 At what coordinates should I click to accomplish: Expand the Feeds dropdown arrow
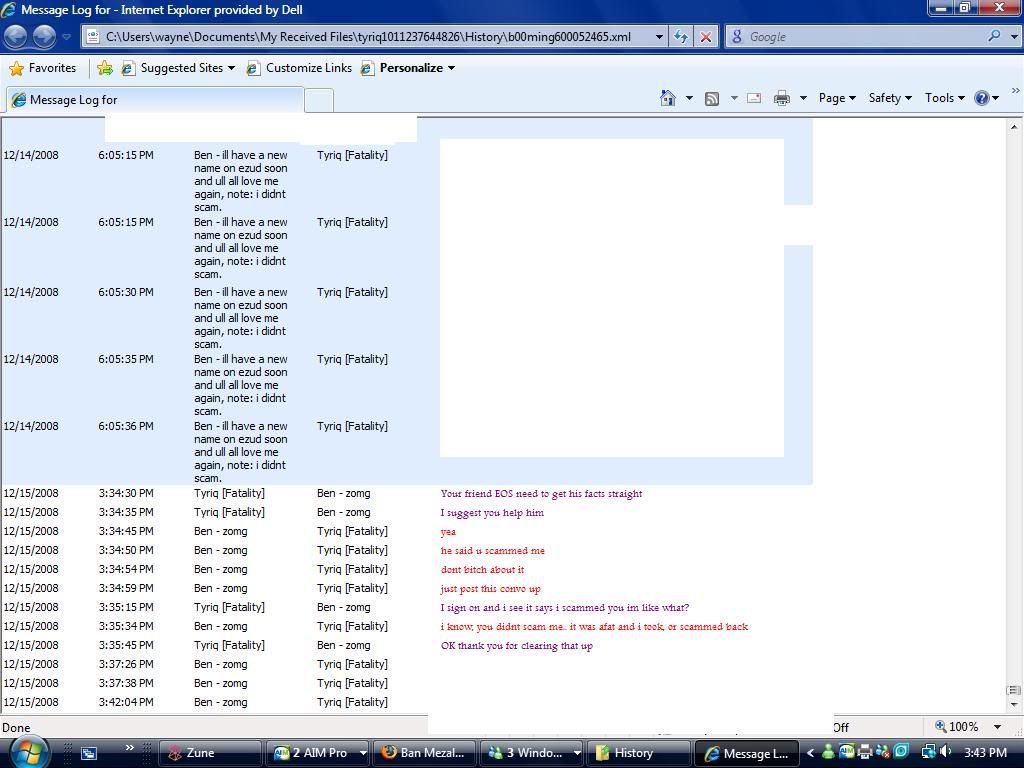point(734,98)
